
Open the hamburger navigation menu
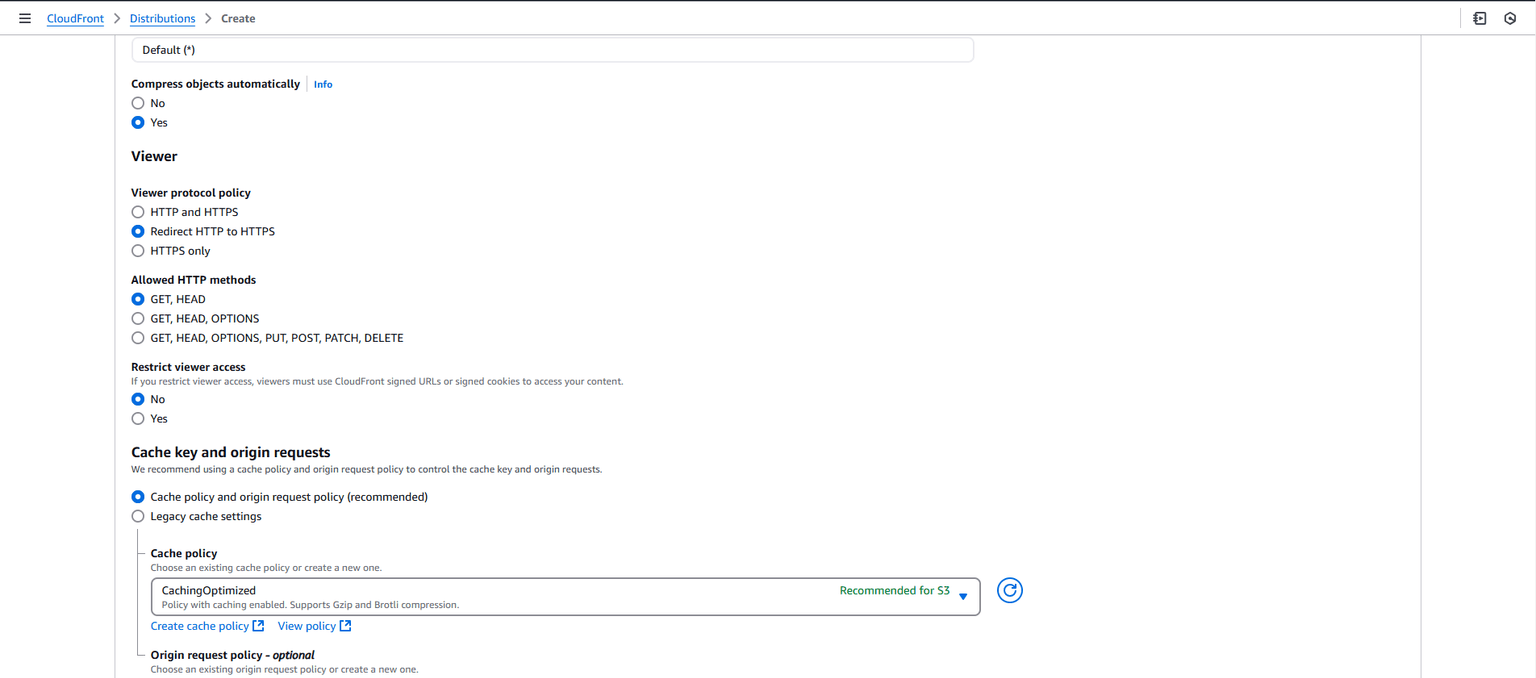coord(25,18)
